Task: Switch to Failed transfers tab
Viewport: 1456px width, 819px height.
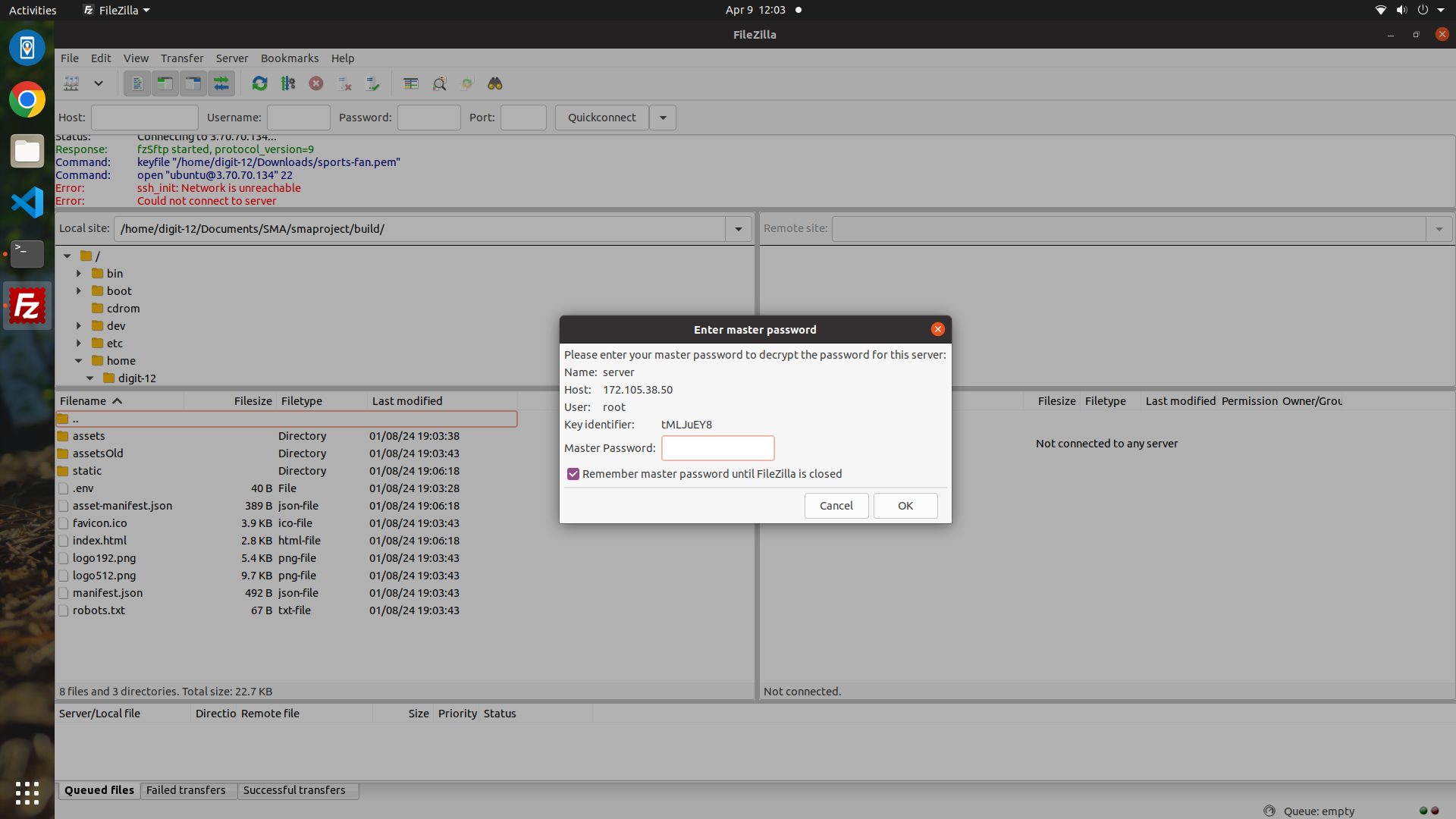Action: [186, 790]
